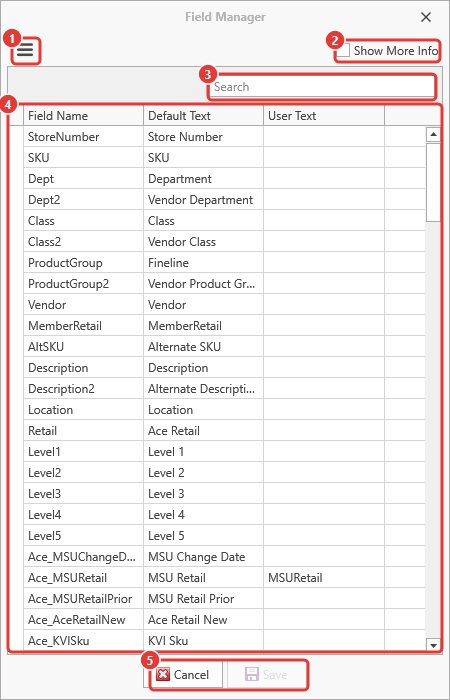Select the ProductGroup2 field name cell
The width and height of the screenshot is (450, 700).
83,283
